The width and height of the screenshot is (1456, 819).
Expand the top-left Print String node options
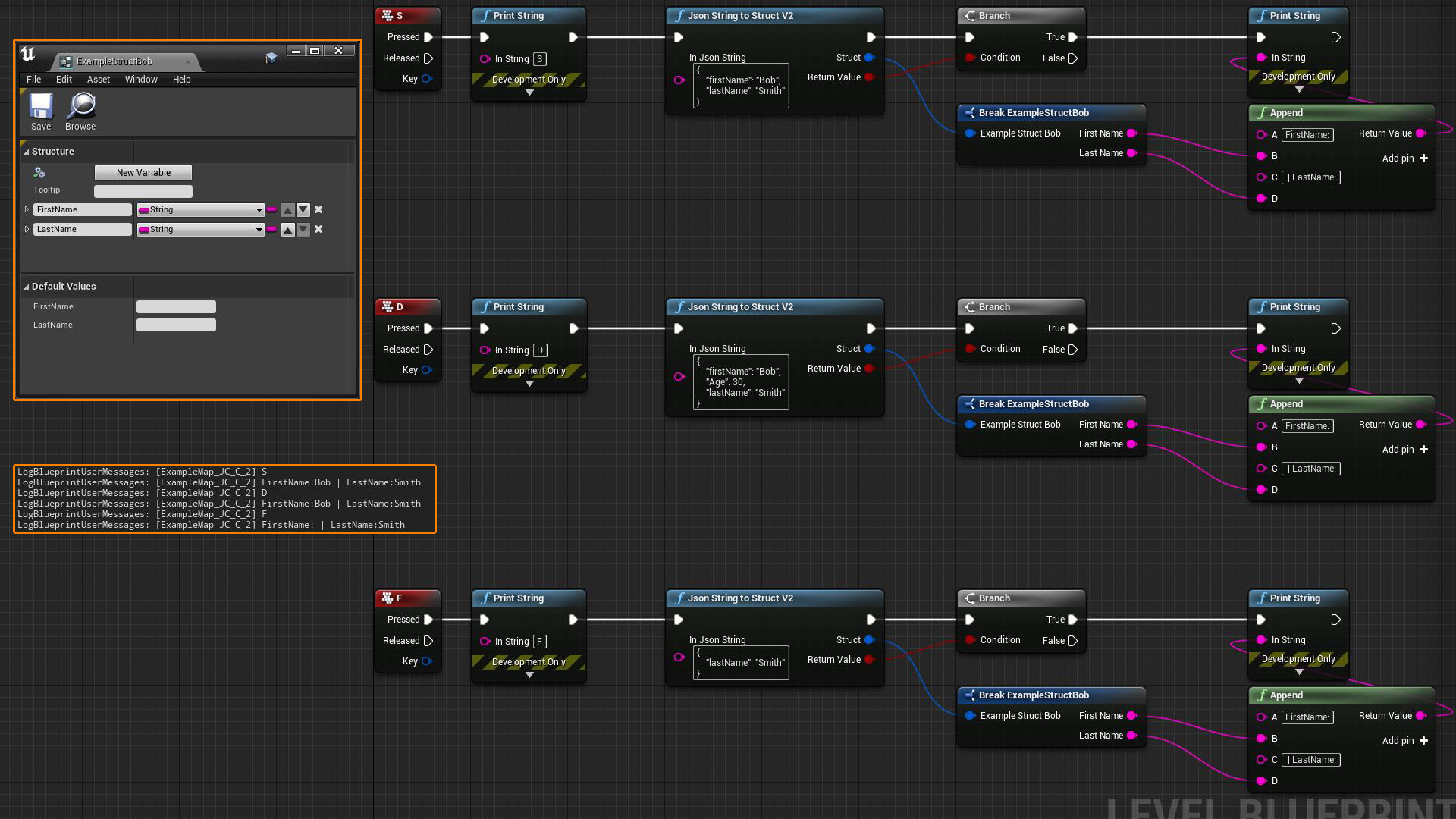tap(529, 93)
